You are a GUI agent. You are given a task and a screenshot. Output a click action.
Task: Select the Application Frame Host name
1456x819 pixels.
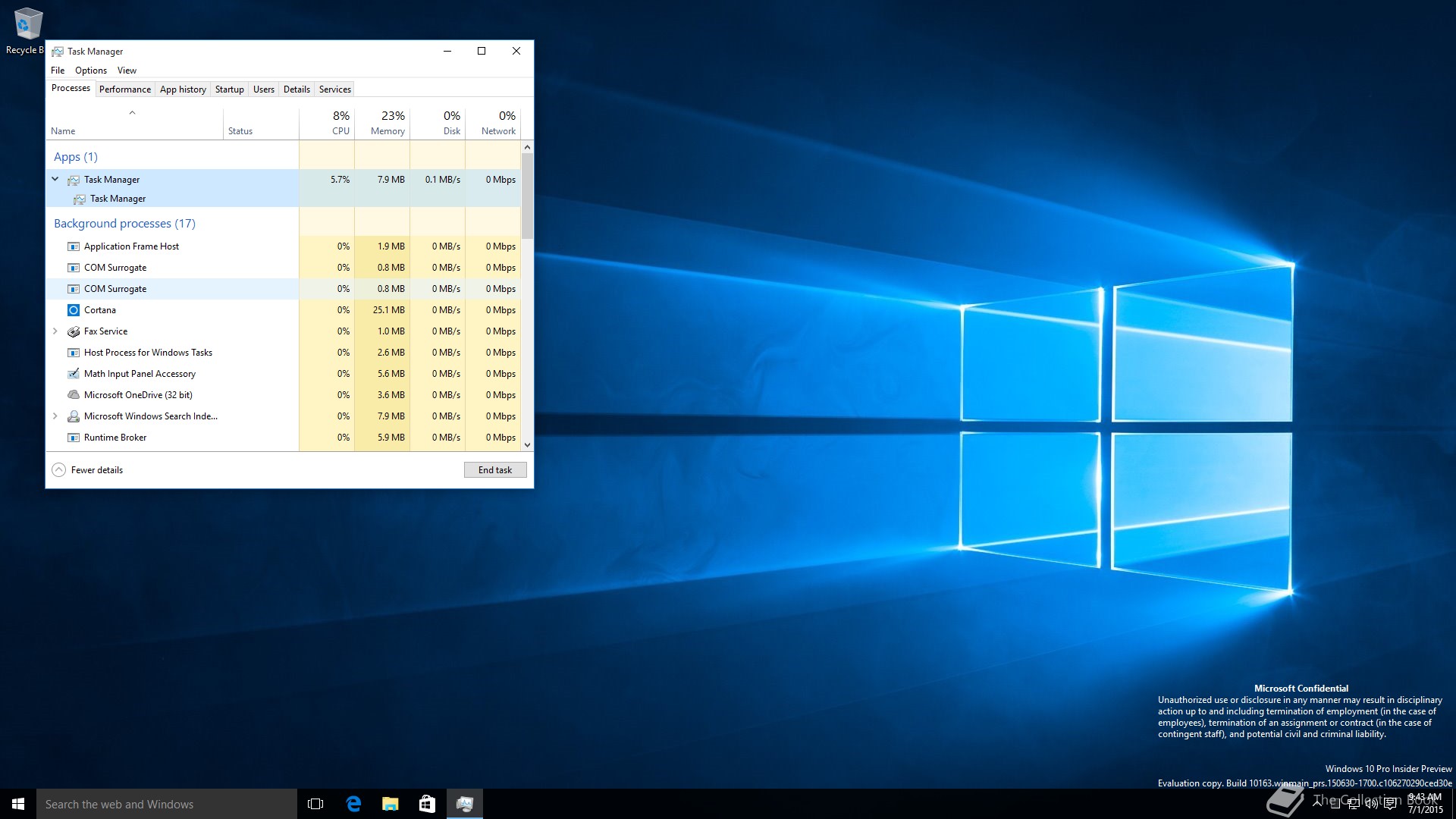131,246
